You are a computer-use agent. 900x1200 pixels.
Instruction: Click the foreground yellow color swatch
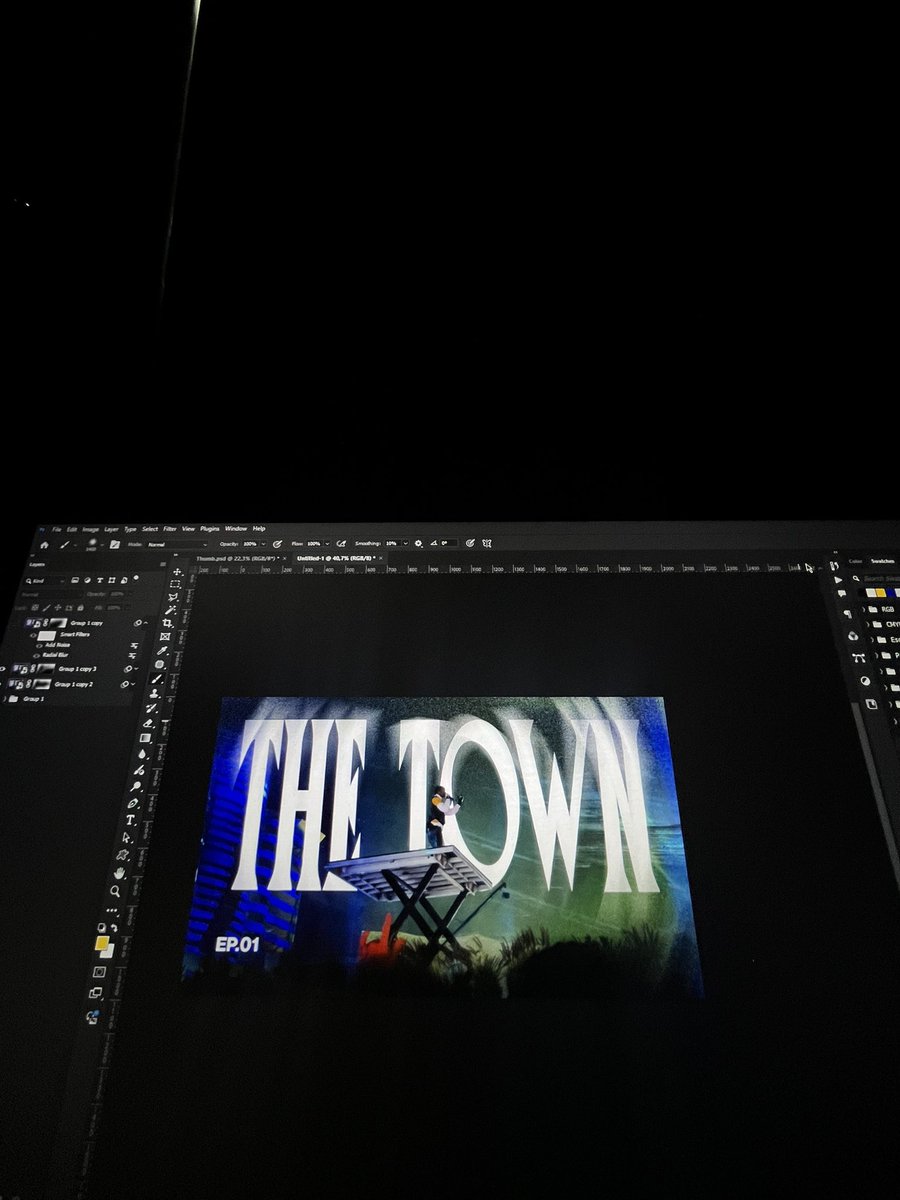pyautogui.click(x=102, y=943)
